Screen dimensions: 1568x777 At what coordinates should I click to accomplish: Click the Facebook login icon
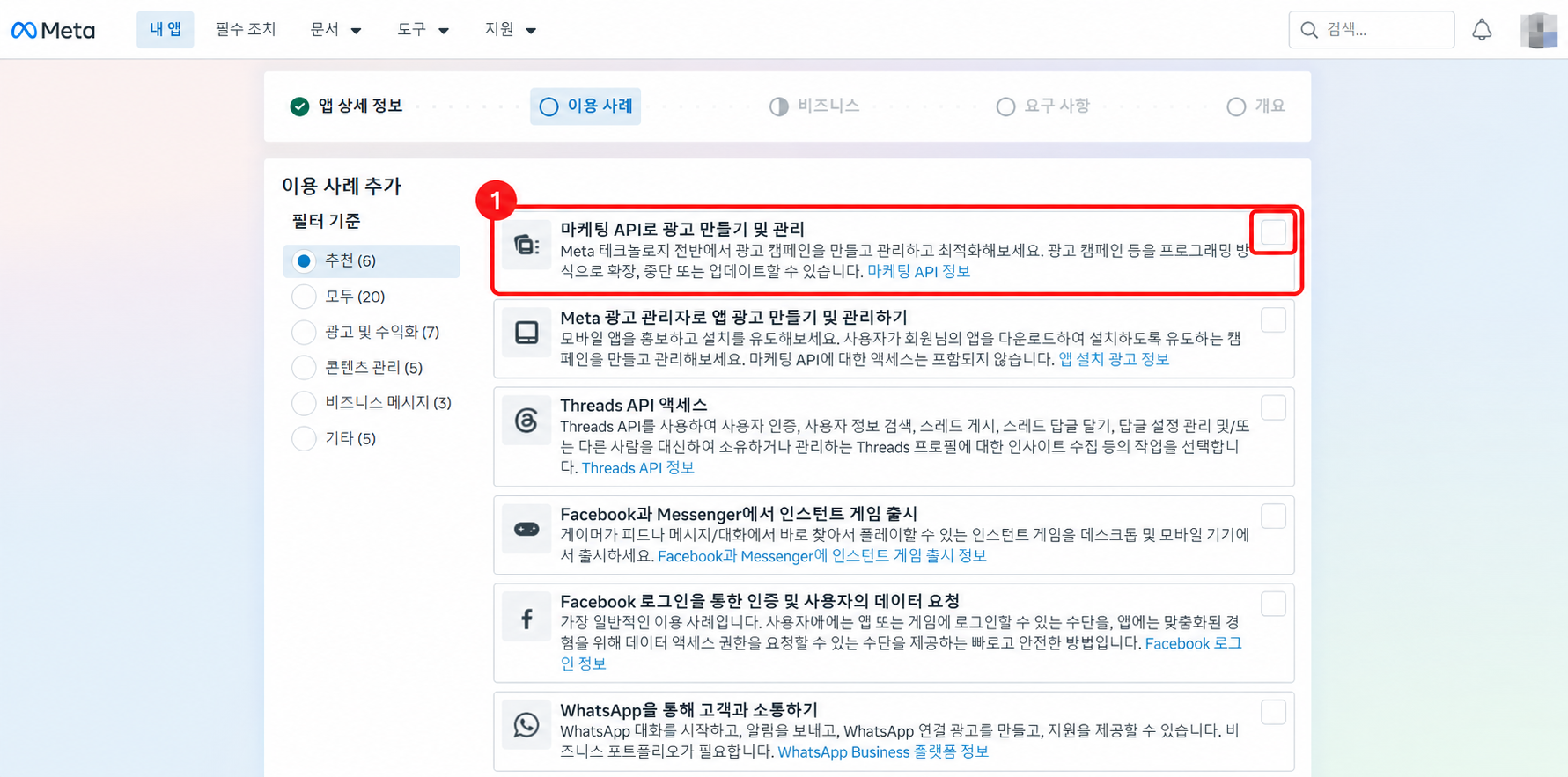526,619
